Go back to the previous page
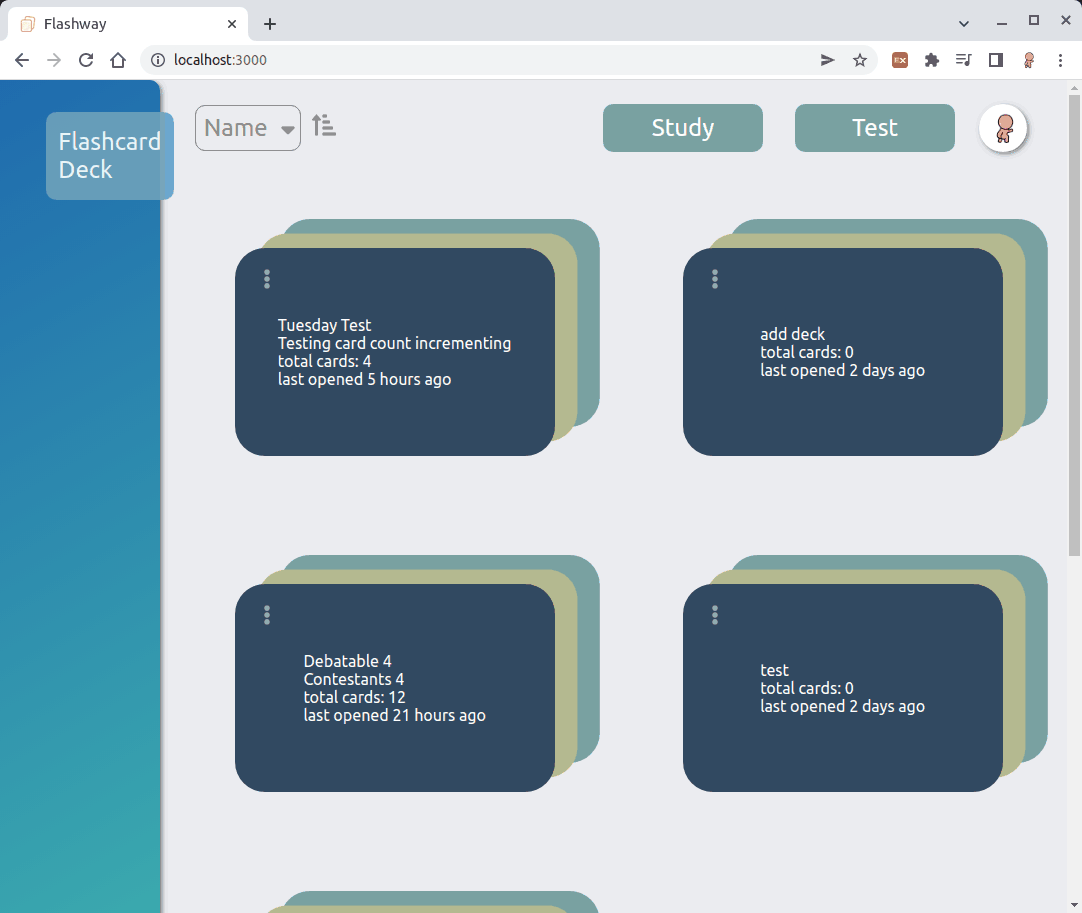Viewport: 1082px width, 913px height. pyautogui.click(x=22, y=60)
